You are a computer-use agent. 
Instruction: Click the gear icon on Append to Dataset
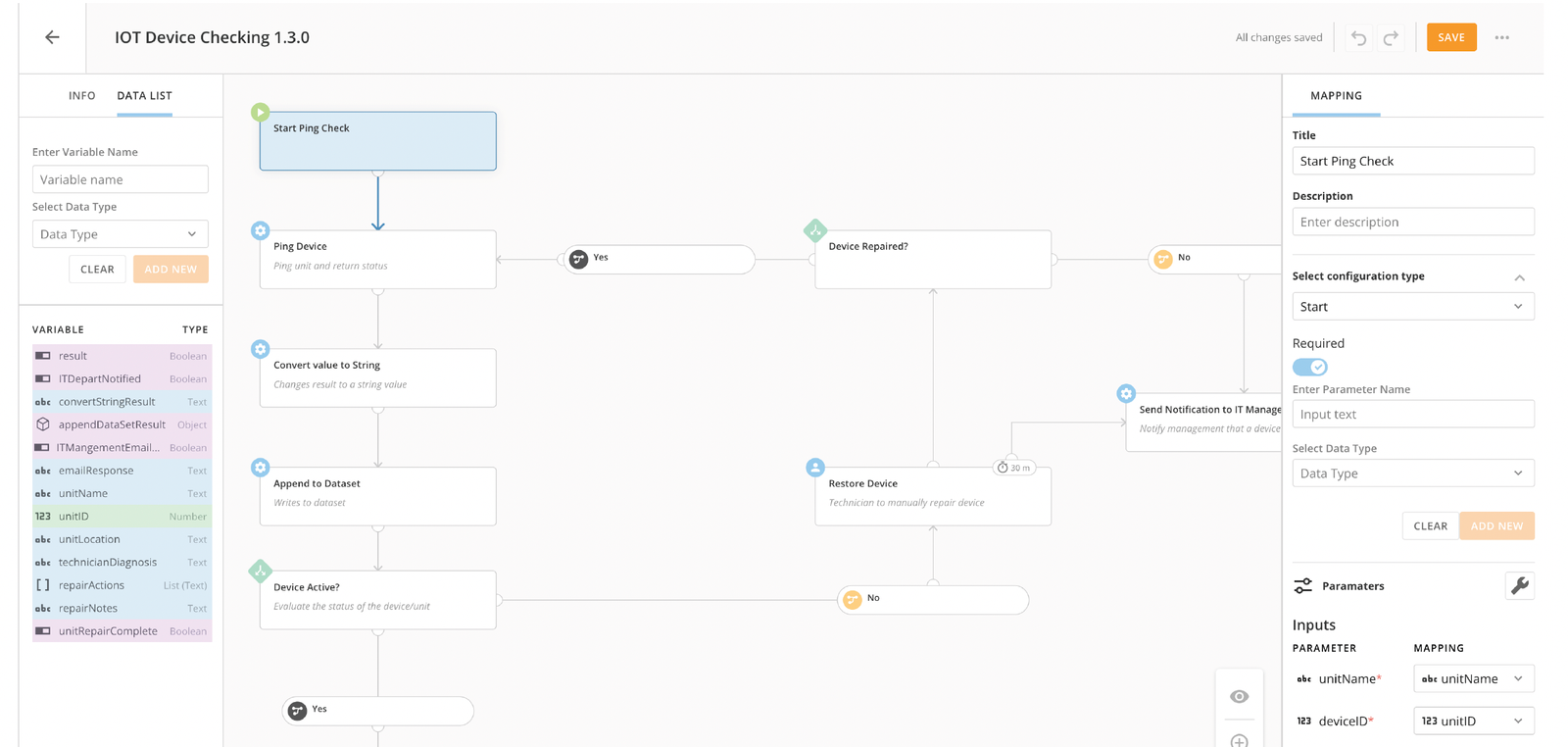tap(260, 468)
